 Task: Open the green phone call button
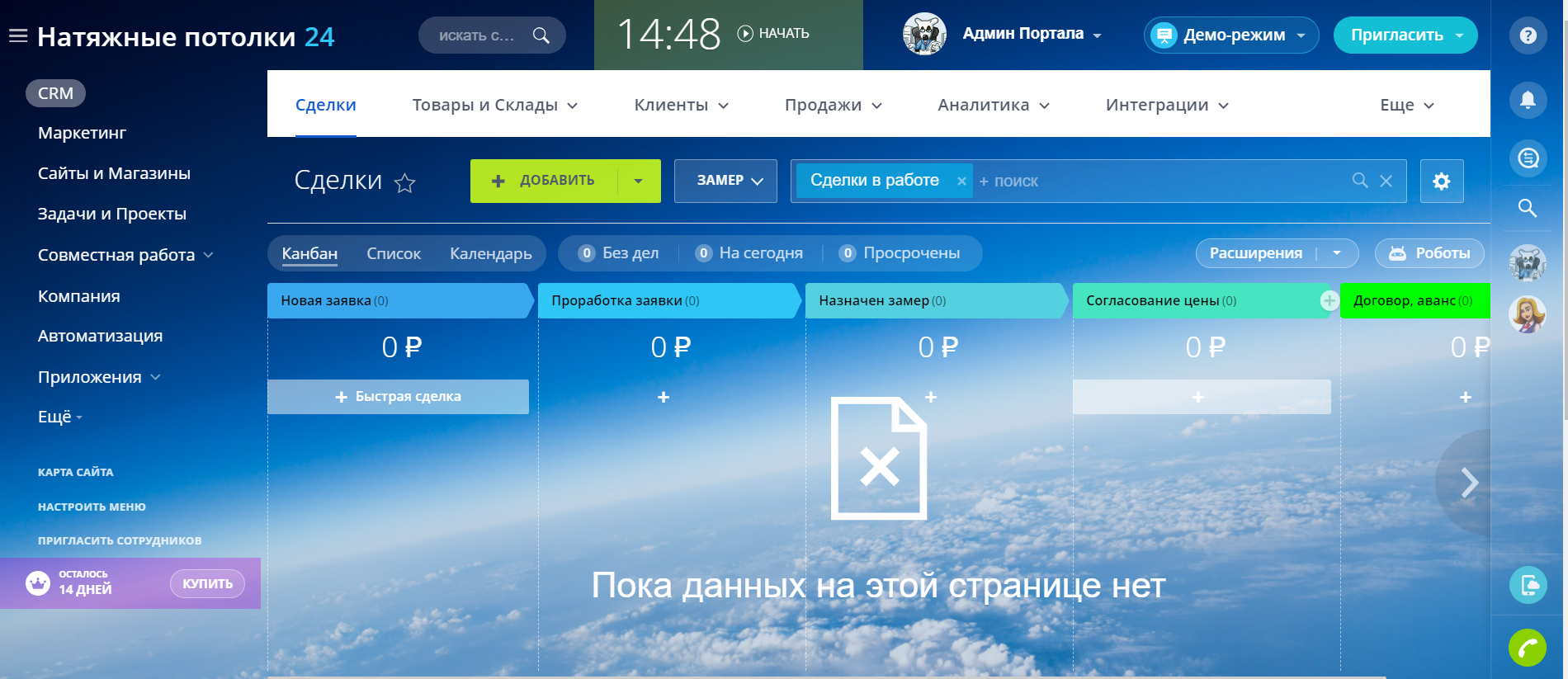[1528, 648]
